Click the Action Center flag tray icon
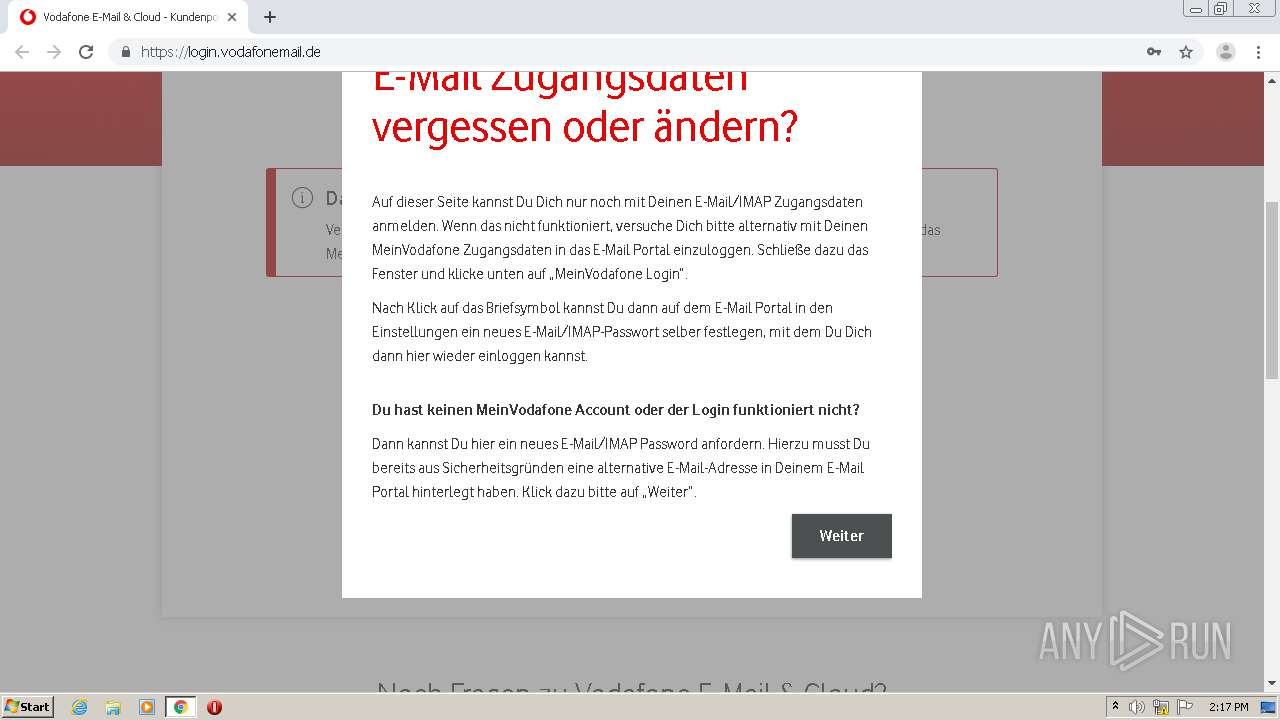This screenshot has width=1280, height=720. click(x=1184, y=707)
